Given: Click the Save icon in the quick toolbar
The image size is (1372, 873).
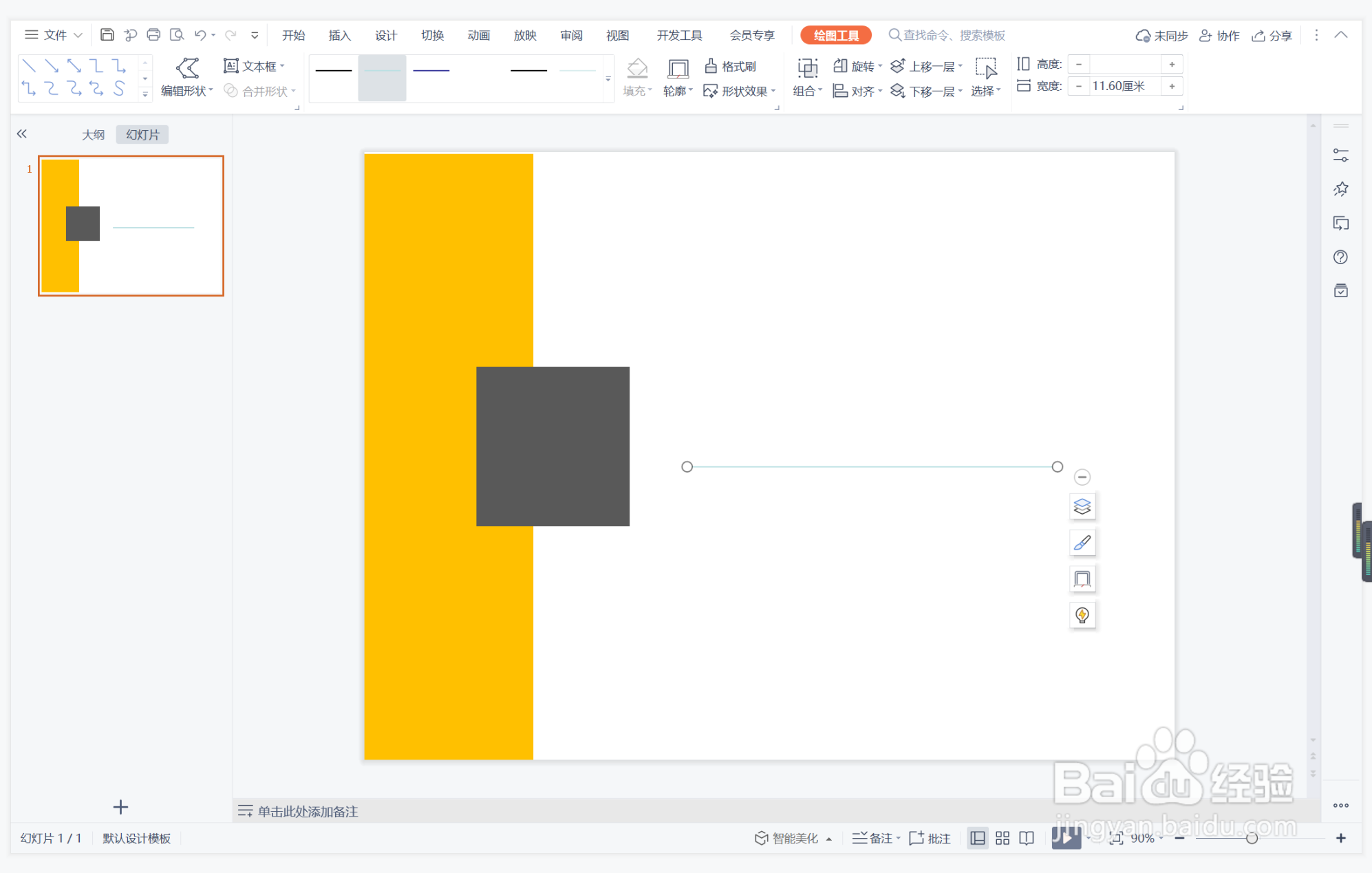Looking at the screenshot, I should 107,35.
